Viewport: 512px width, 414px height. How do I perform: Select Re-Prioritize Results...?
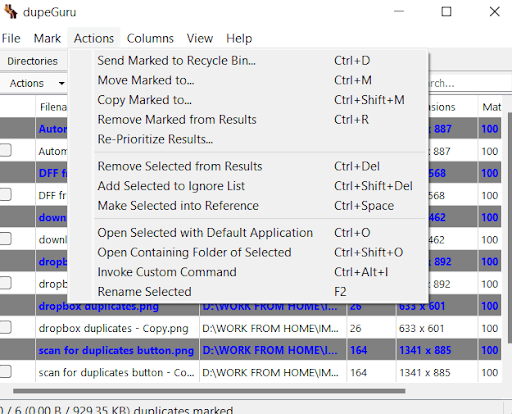248,139
